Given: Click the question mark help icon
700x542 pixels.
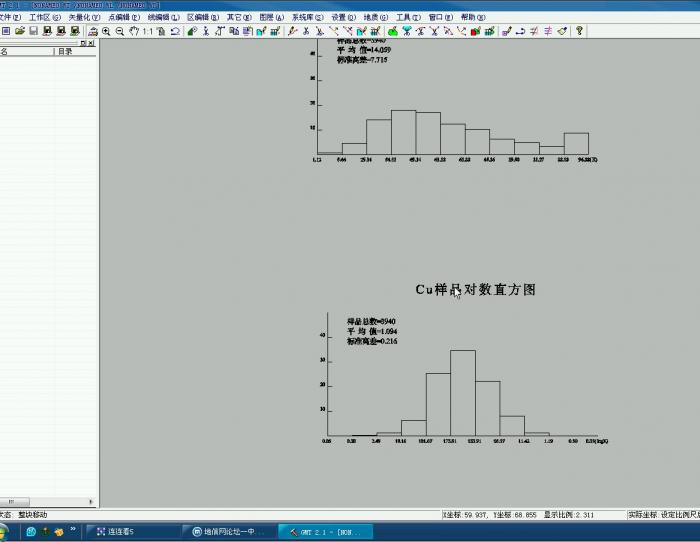Looking at the screenshot, I should coord(579,31).
